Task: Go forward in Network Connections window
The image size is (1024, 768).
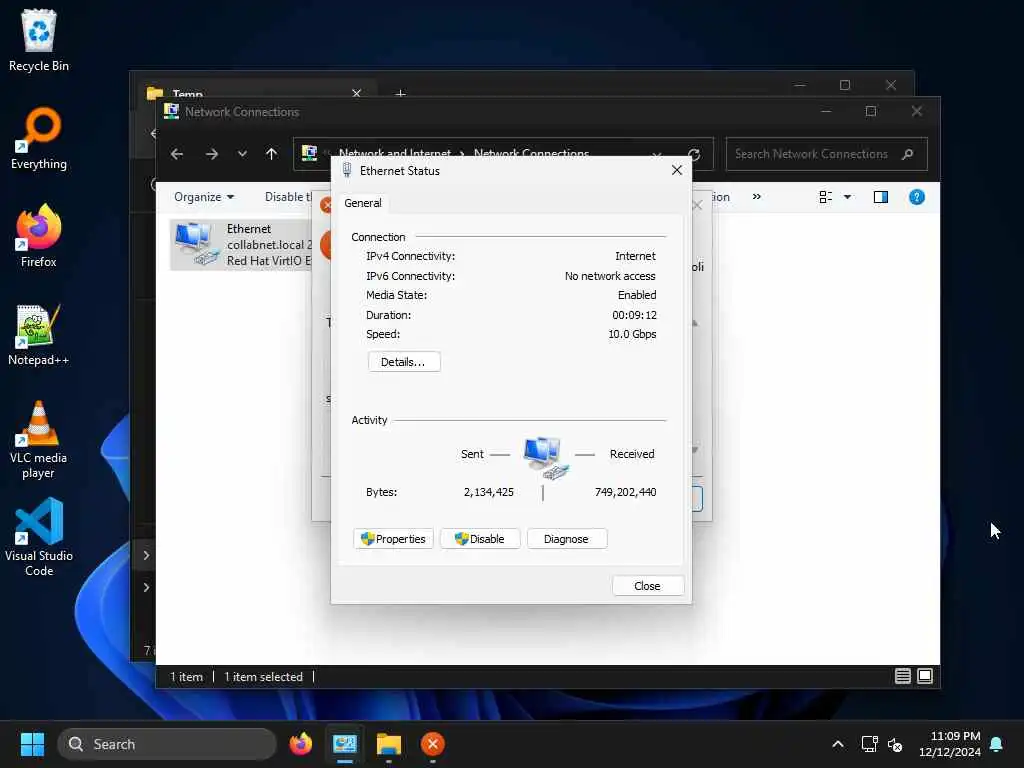Action: point(212,154)
